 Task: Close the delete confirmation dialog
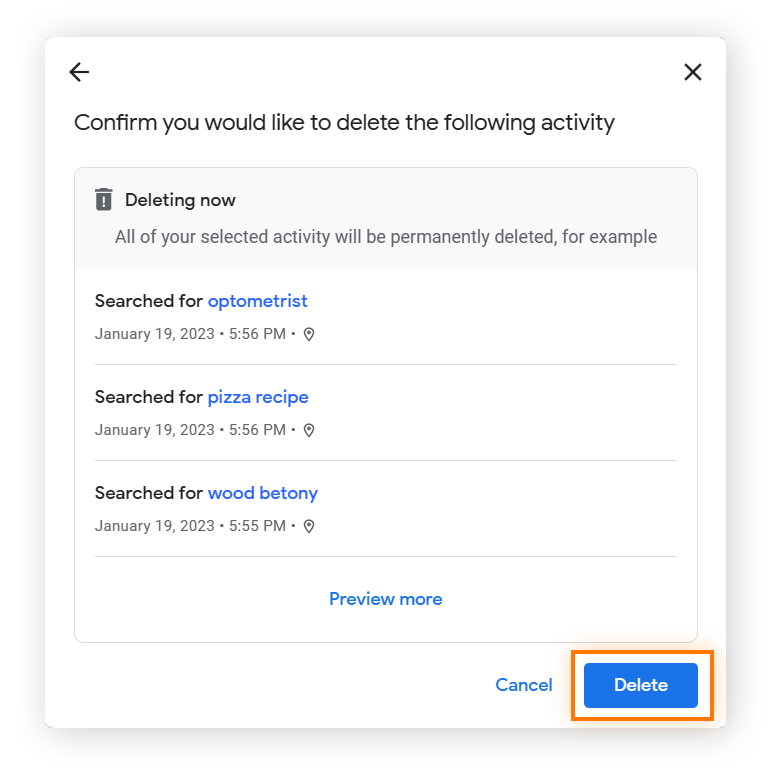tap(693, 72)
